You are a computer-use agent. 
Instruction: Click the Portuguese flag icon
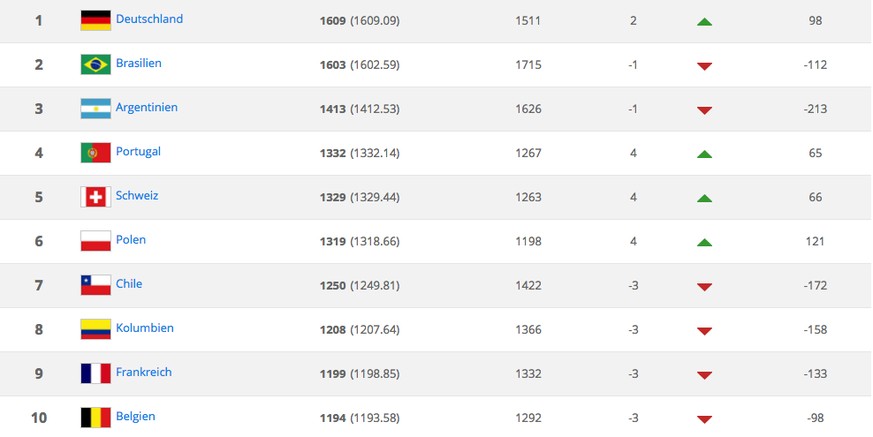pos(95,152)
